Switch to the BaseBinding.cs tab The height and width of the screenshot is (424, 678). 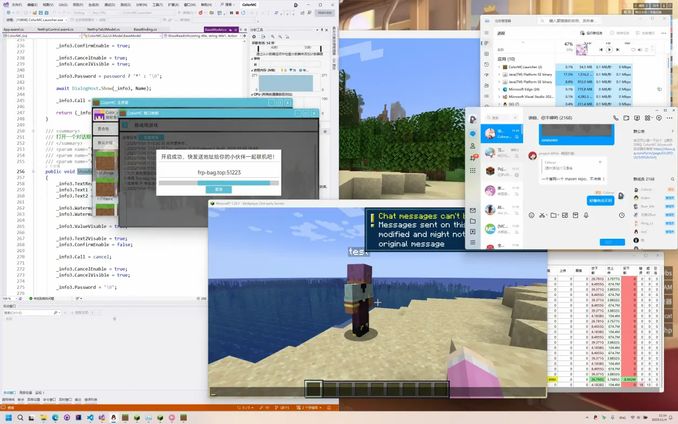(146, 30)
